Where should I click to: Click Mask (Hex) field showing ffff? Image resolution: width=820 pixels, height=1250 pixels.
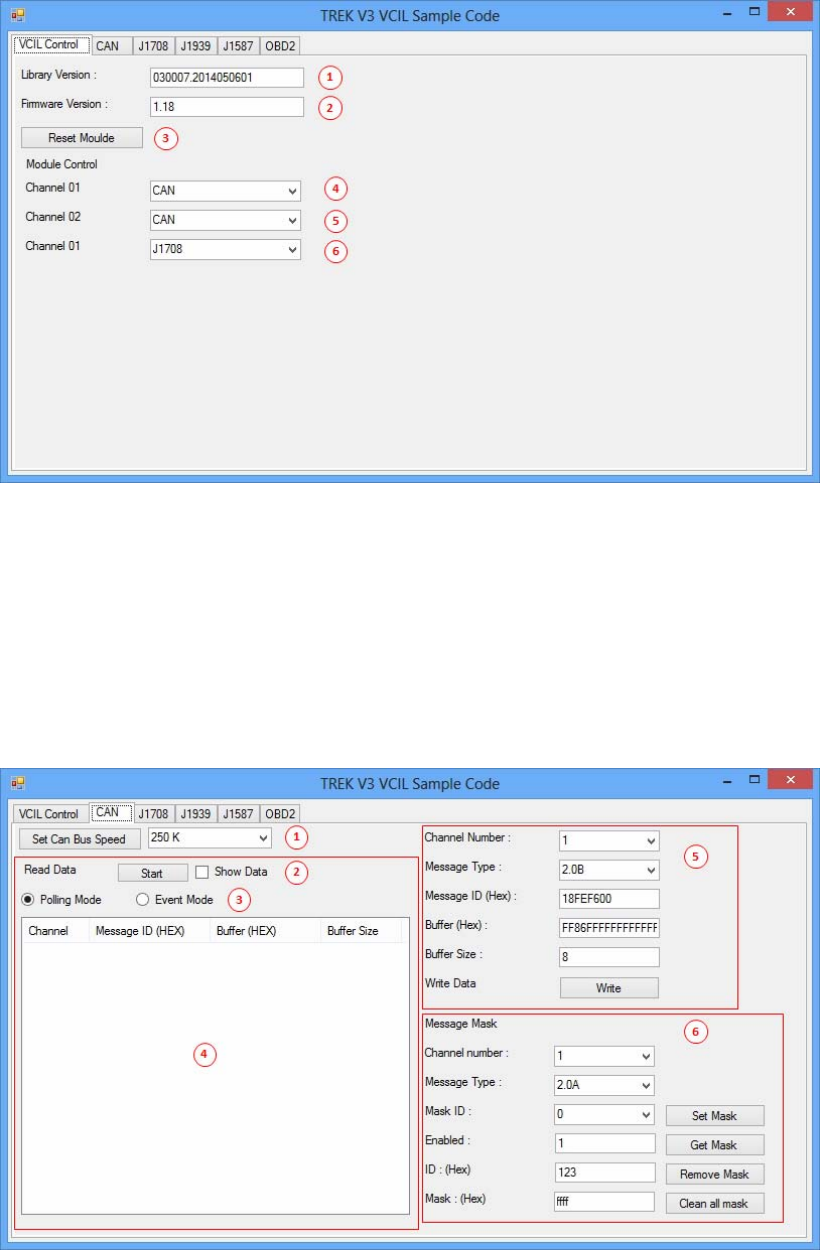[x=604, y=1203]
